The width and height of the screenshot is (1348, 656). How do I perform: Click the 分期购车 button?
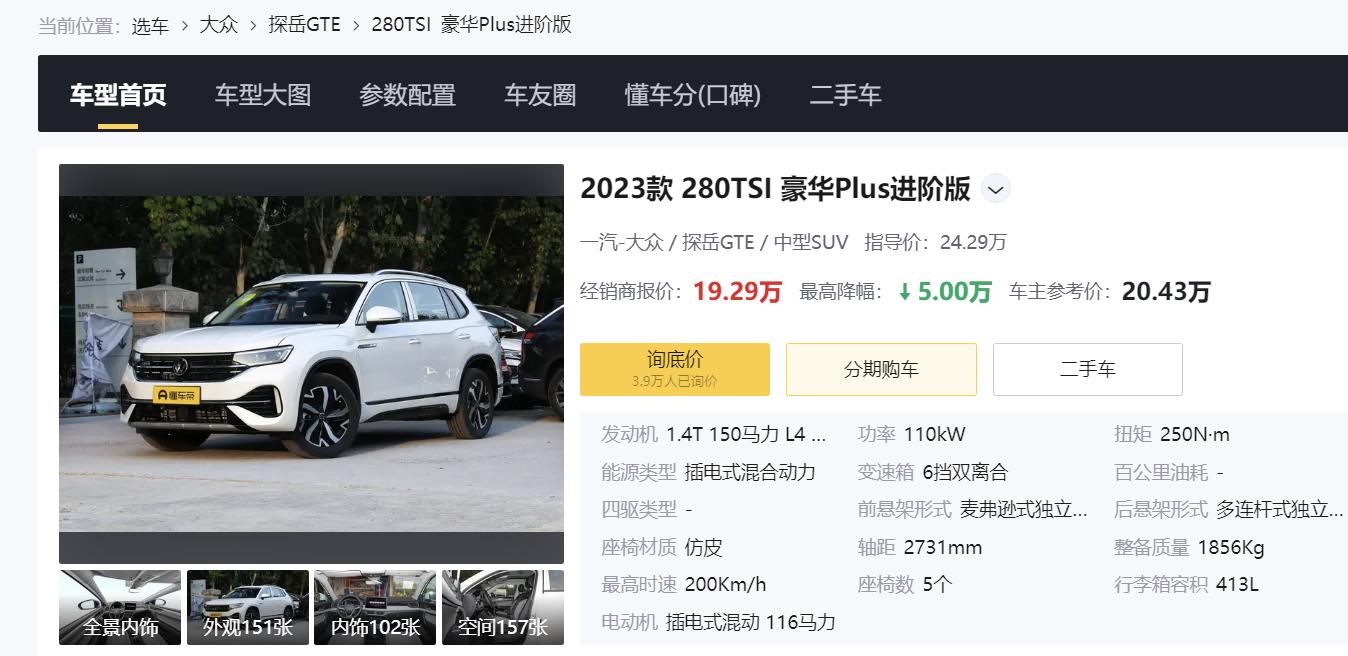point(881,368)
